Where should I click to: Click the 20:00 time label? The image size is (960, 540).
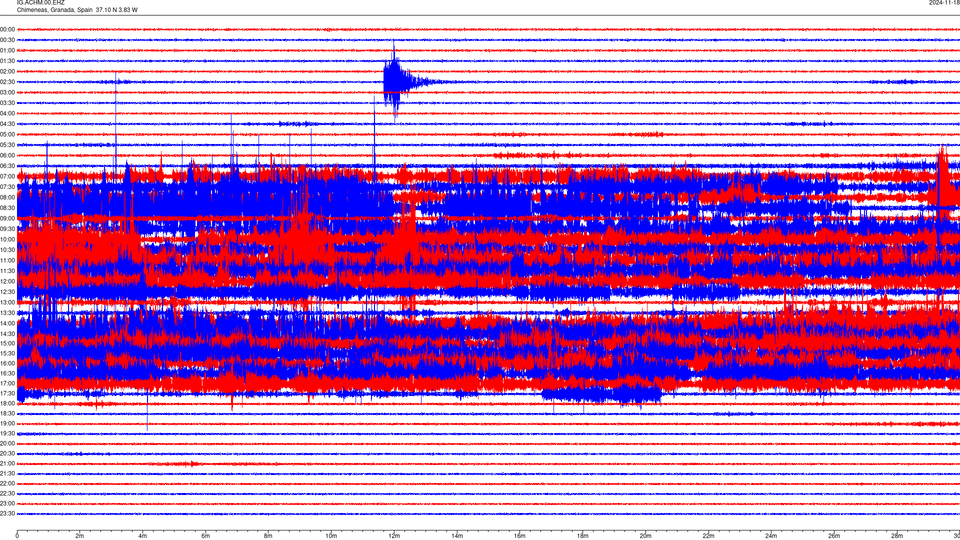[7, 444]
